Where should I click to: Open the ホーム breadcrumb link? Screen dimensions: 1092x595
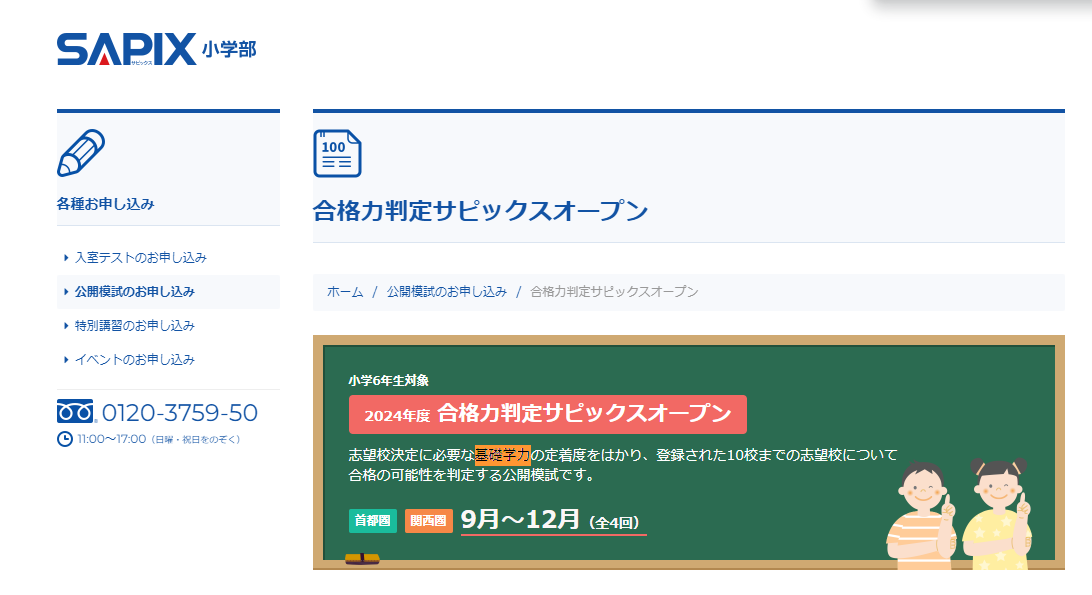pos(346,291)
